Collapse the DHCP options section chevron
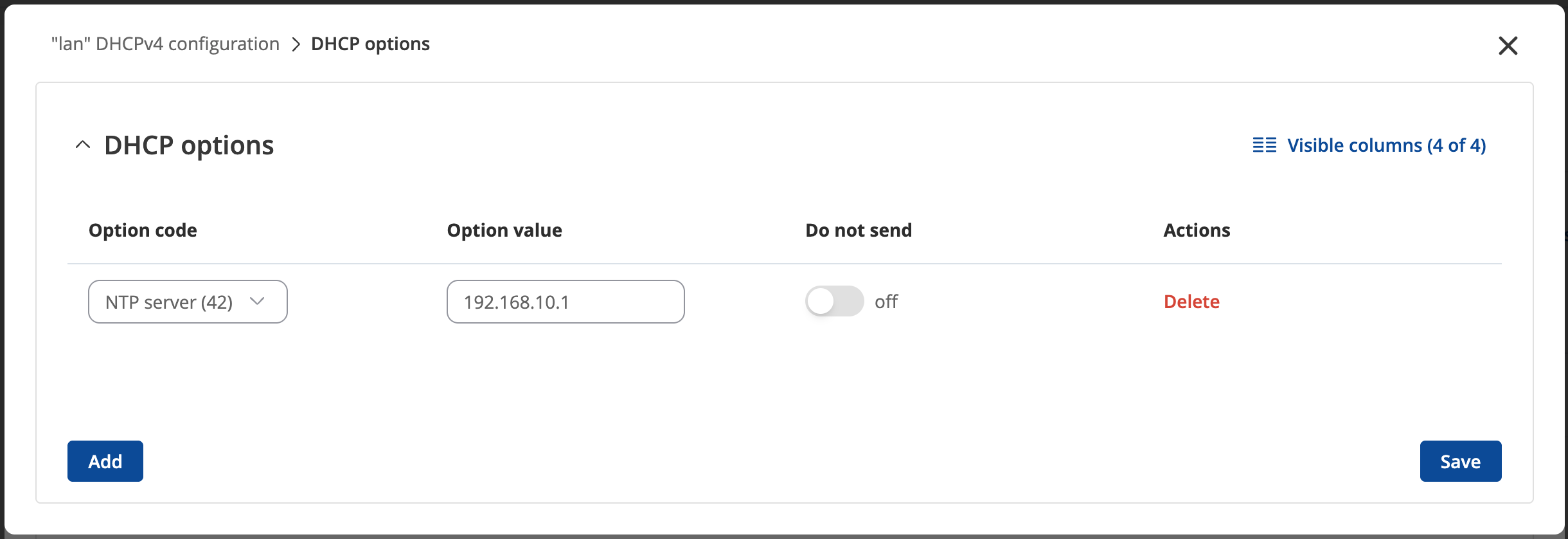1568x539 pixels. 83,145
